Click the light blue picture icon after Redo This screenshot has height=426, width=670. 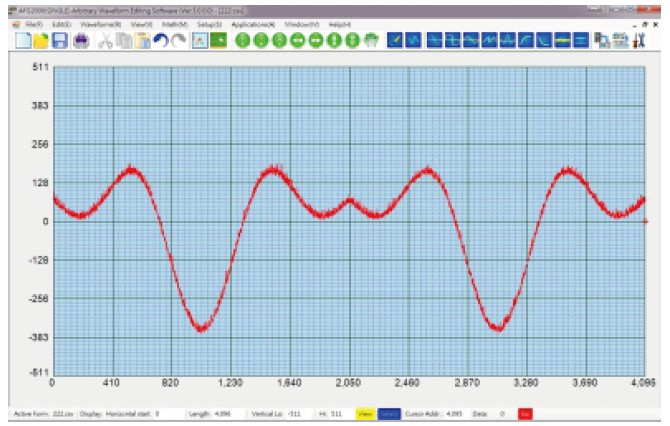(x=200, y=41)
